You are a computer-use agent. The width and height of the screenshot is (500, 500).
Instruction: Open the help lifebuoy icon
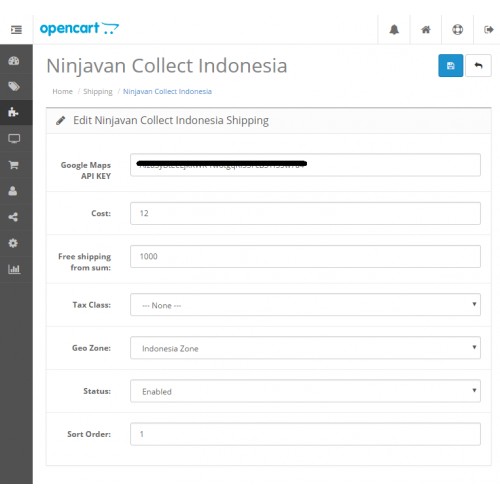pyautogui.click(x=457, y=30)
